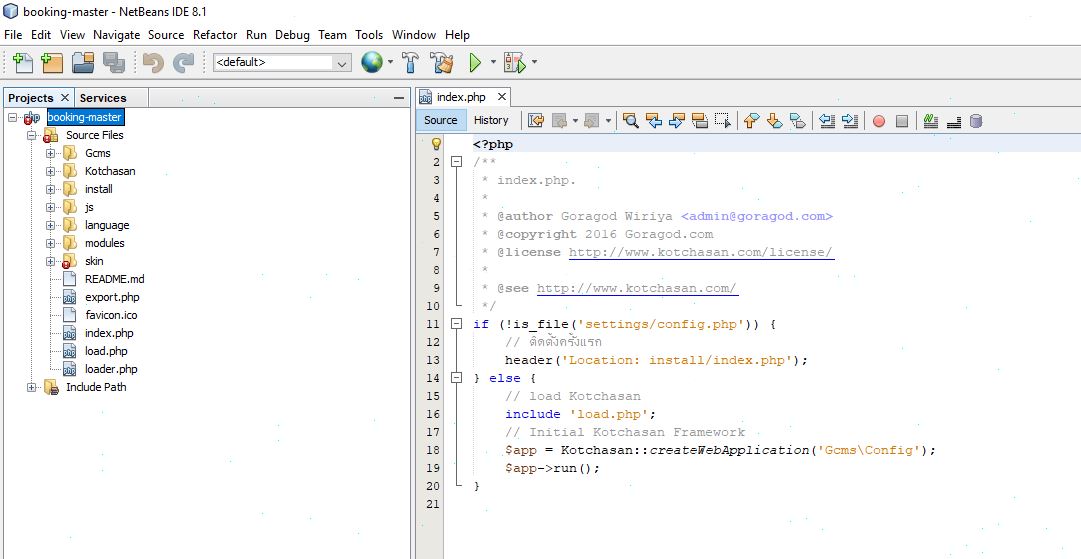
Task: Click the Previous Bookmark icon
Action: point(751,121)
